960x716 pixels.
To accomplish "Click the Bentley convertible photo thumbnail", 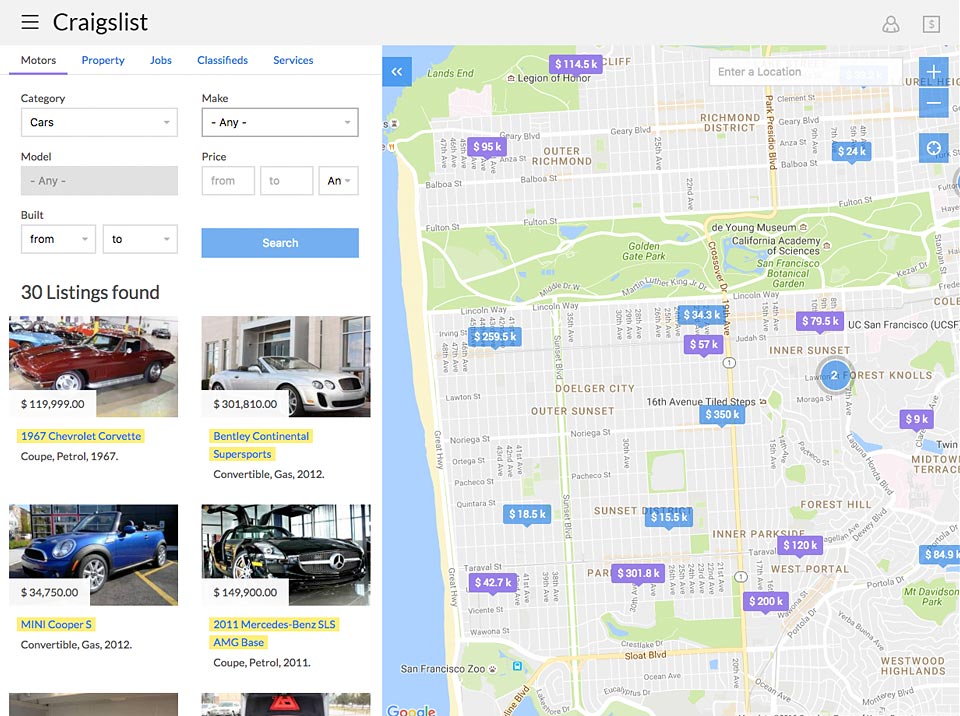I will coord(286,366).
